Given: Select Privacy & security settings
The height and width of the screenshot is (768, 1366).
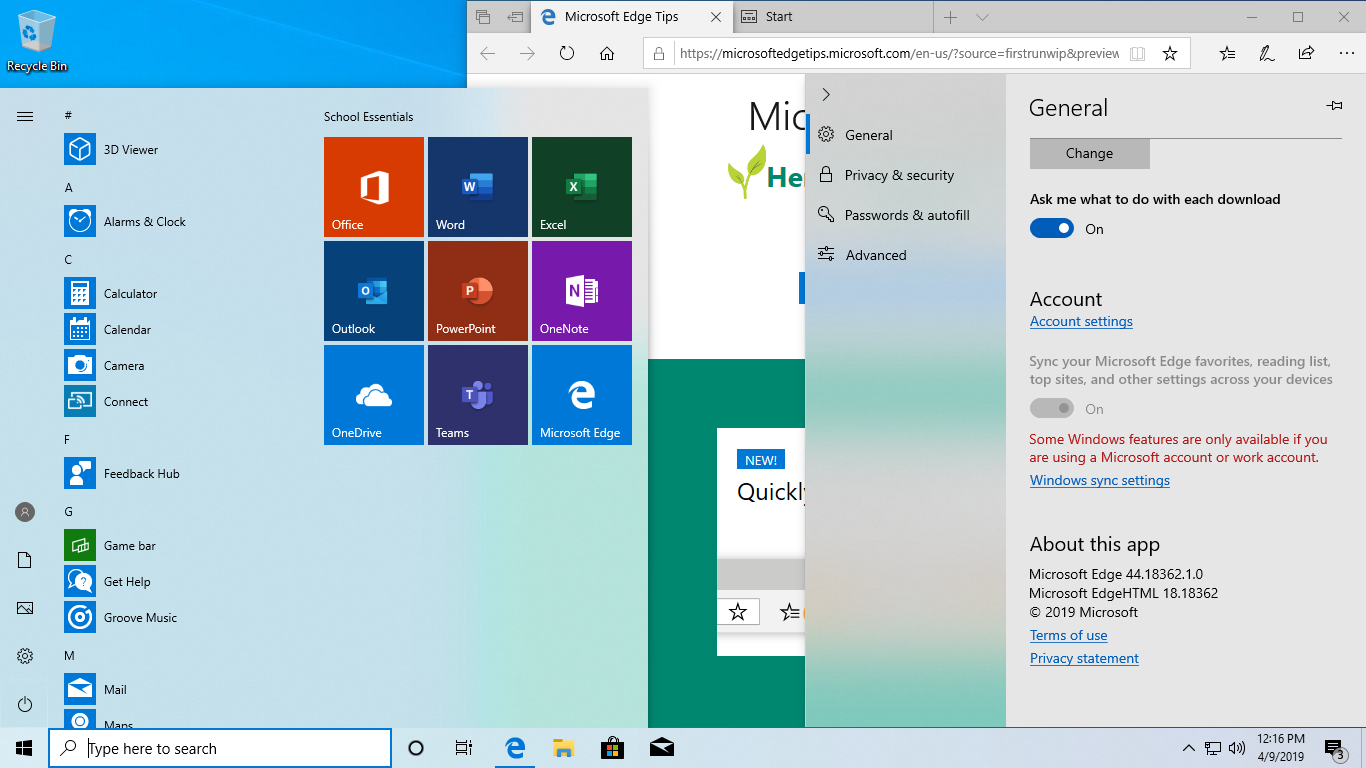Looking at the screenshot, I should pos(905,175).
